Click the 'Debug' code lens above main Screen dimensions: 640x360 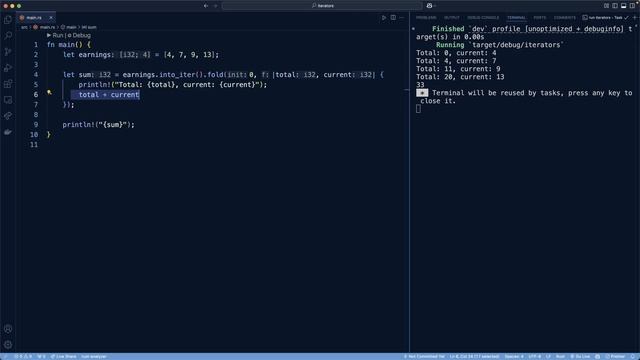click(x=79, y=36)
